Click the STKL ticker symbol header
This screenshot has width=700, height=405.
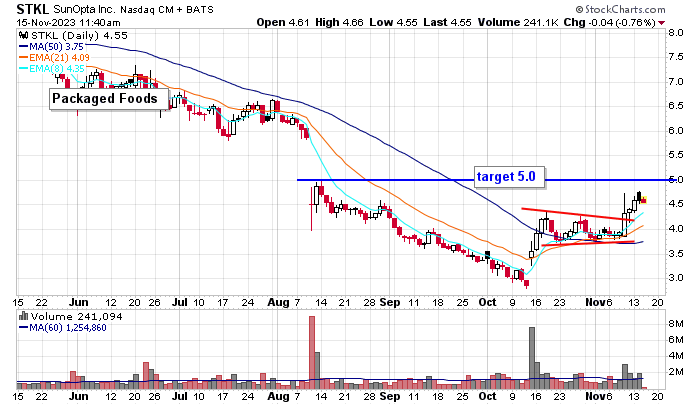(33, 9)
